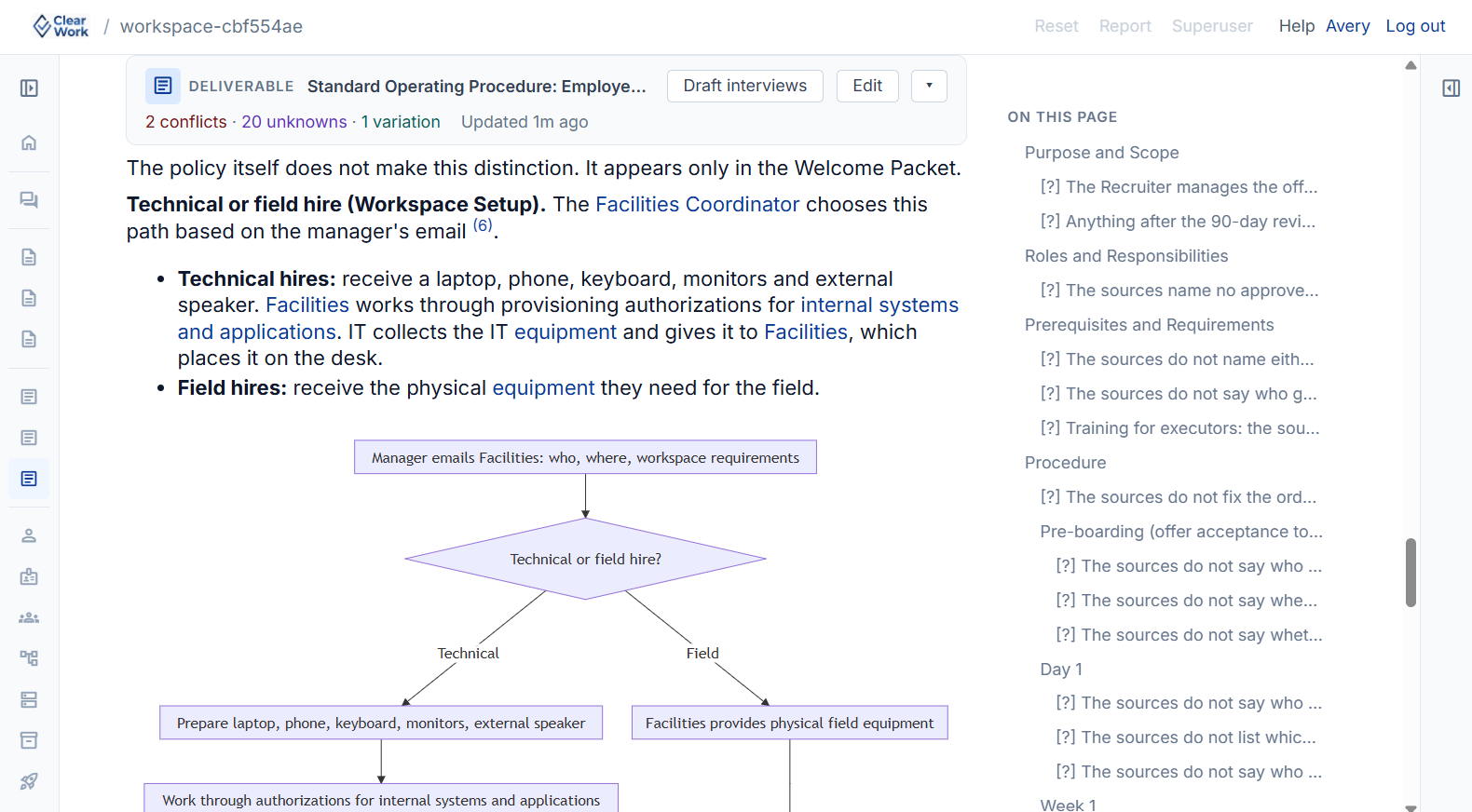Click the outline scrollbar up arrow
This screenshot has height=812, width=1472.
[x=1411, y=65]
